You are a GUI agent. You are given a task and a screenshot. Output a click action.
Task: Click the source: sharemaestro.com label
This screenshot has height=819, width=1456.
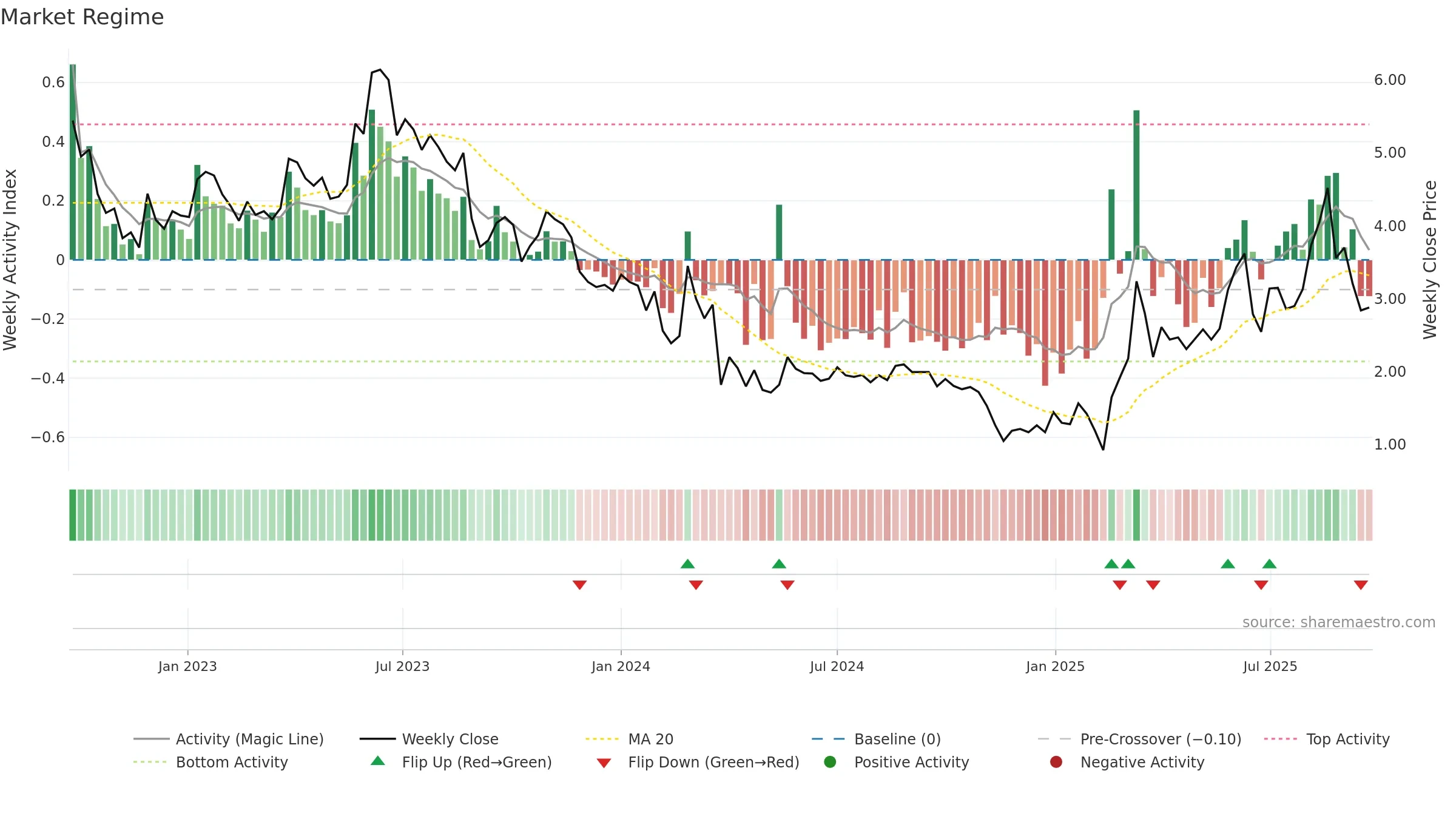[x=1339, y=622]
